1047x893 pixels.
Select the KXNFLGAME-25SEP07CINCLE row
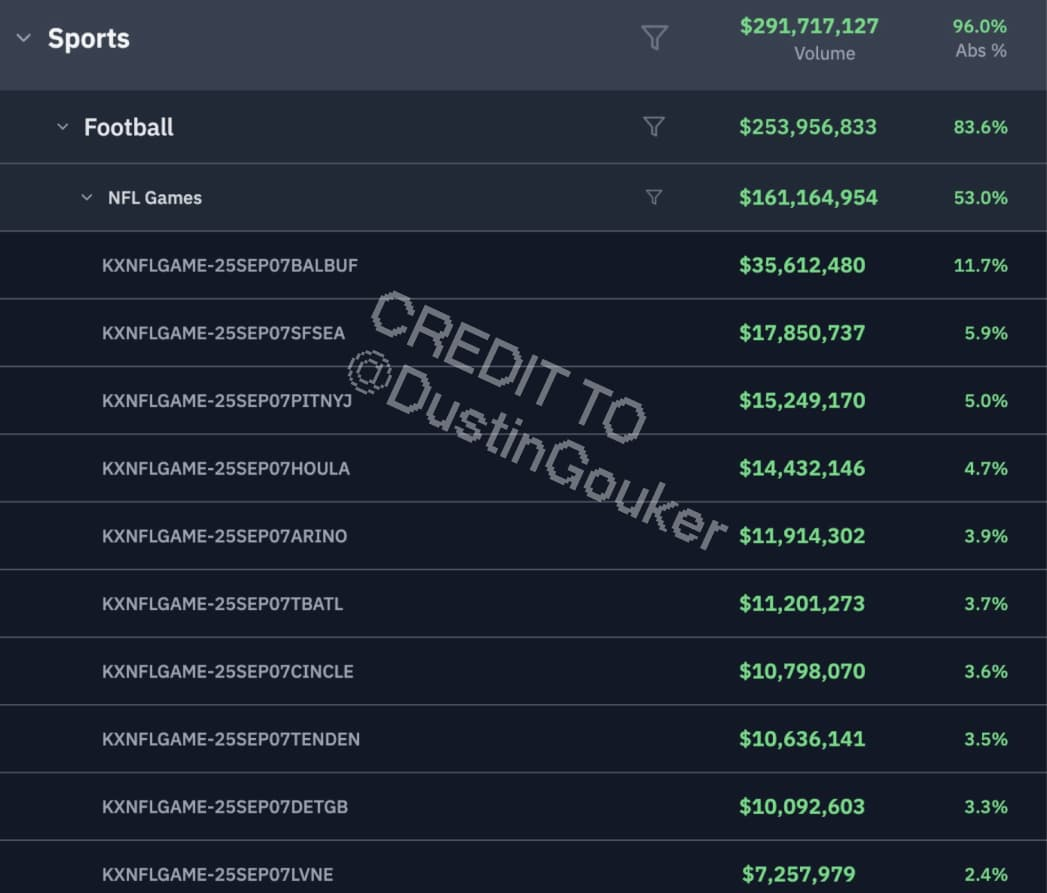[228, 671]
